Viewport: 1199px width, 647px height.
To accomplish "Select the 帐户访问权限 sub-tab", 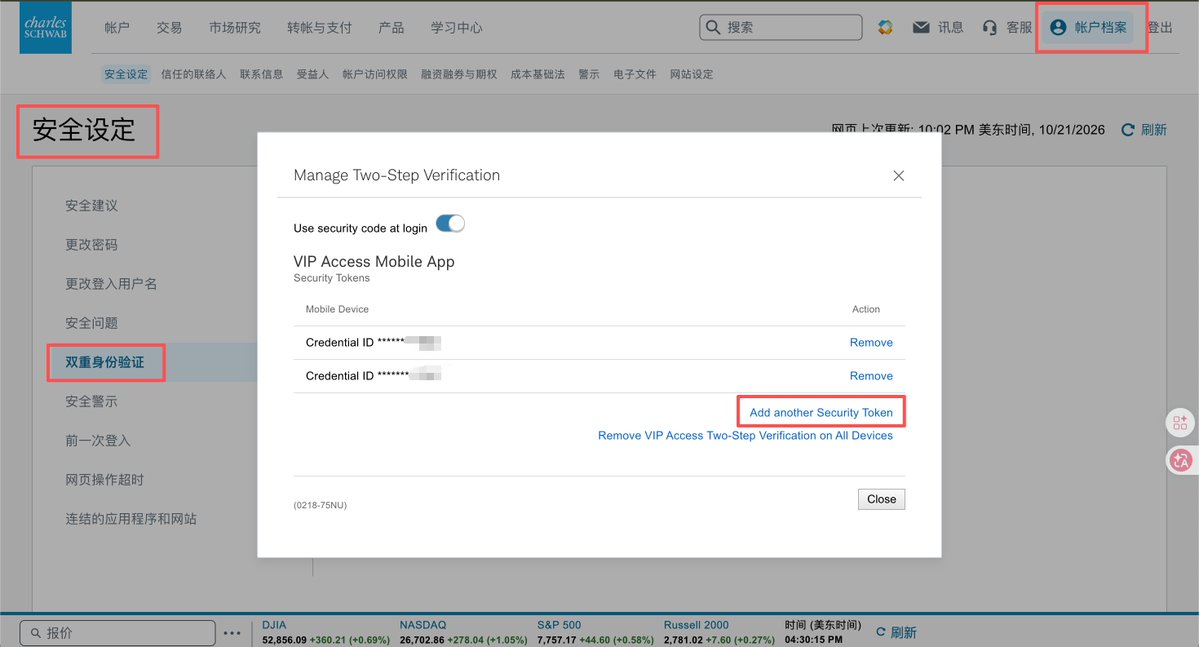I will [x=375, y=74].
